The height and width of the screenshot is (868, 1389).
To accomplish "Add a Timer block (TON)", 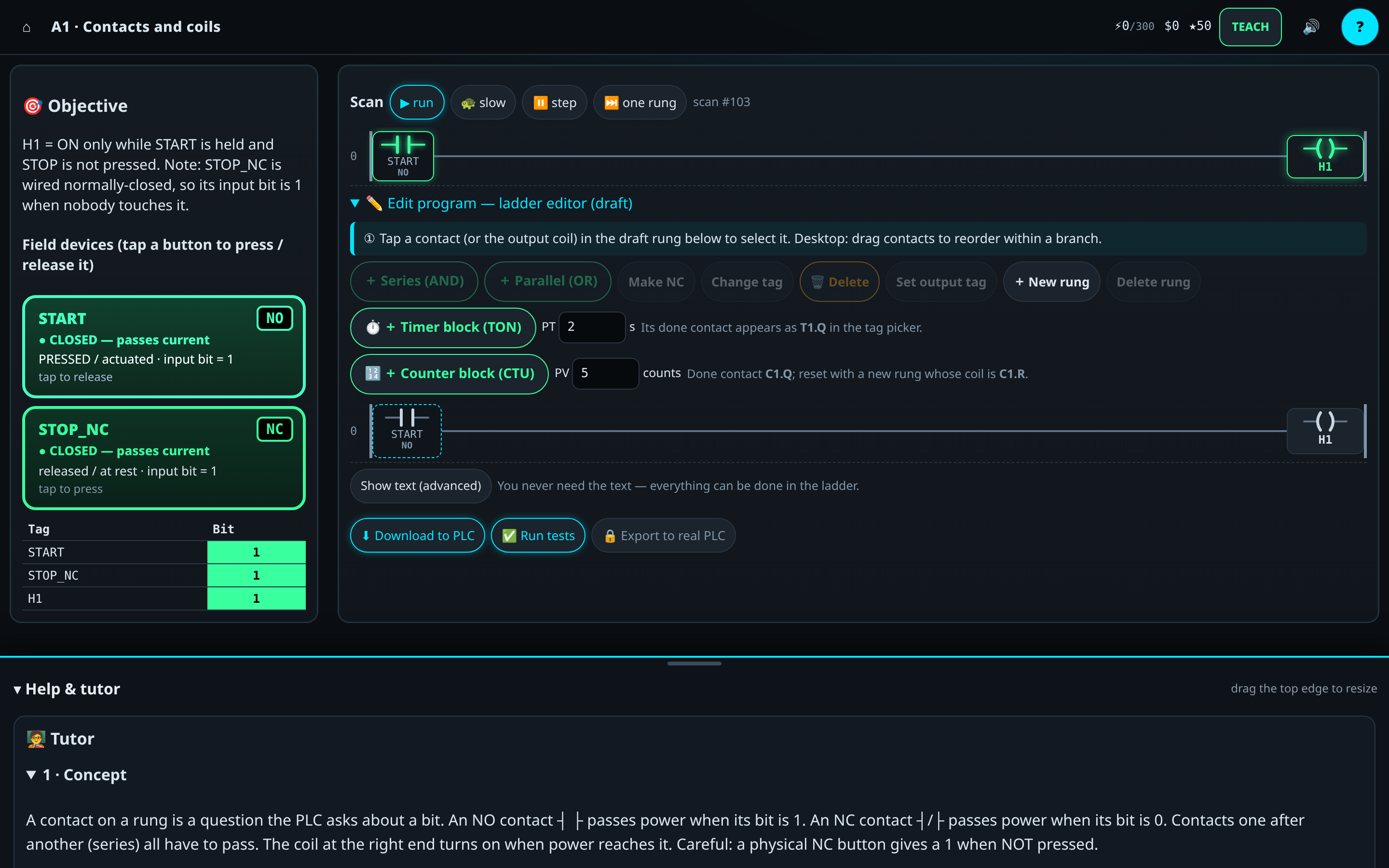I will (x=443, y=327).
